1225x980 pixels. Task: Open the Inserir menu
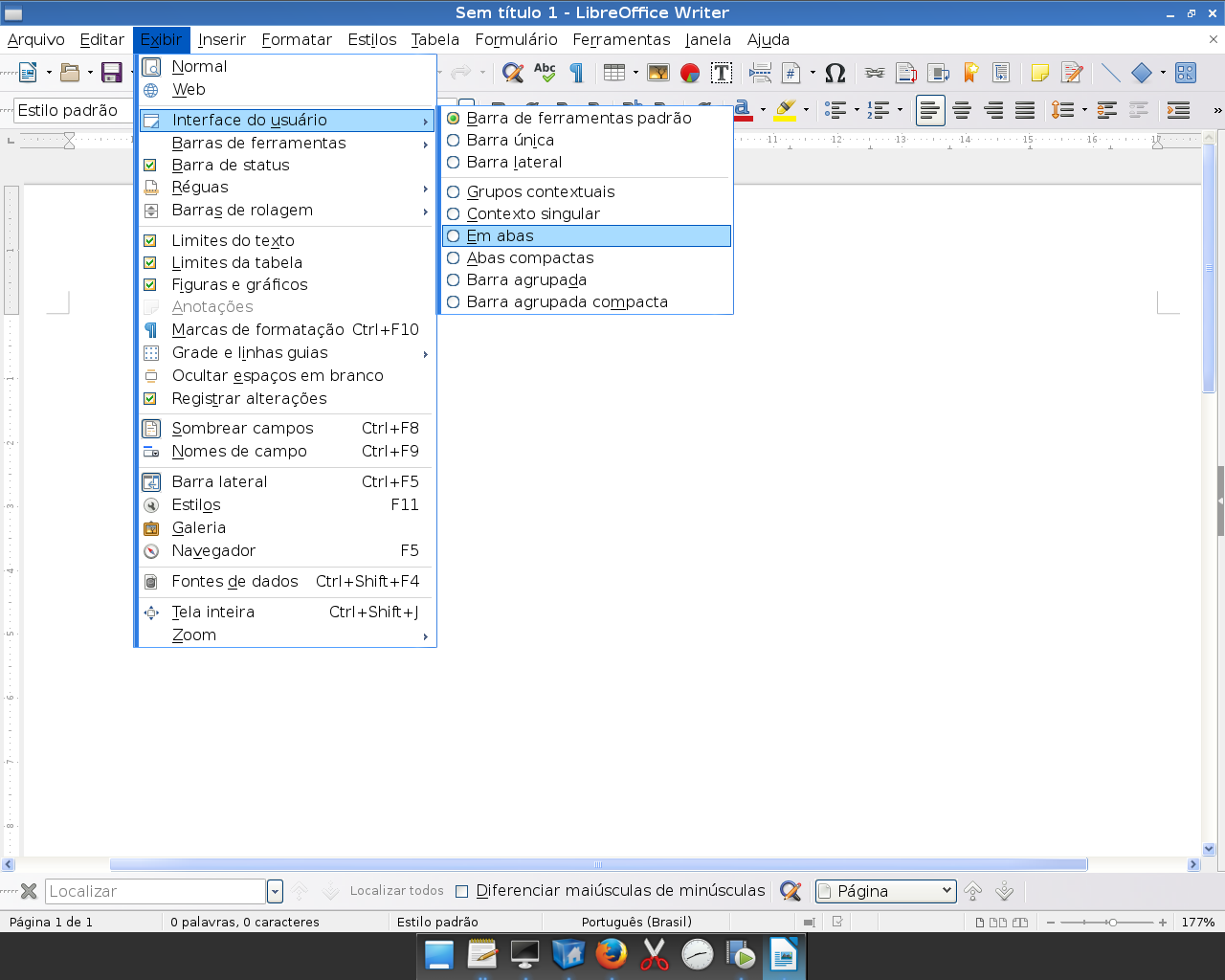tap(221, 39)
